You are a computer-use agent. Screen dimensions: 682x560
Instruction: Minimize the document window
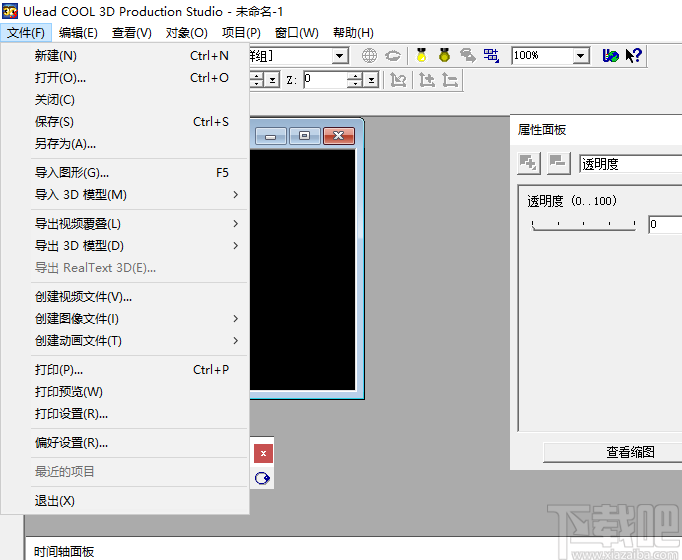click(x=271, y=136)
